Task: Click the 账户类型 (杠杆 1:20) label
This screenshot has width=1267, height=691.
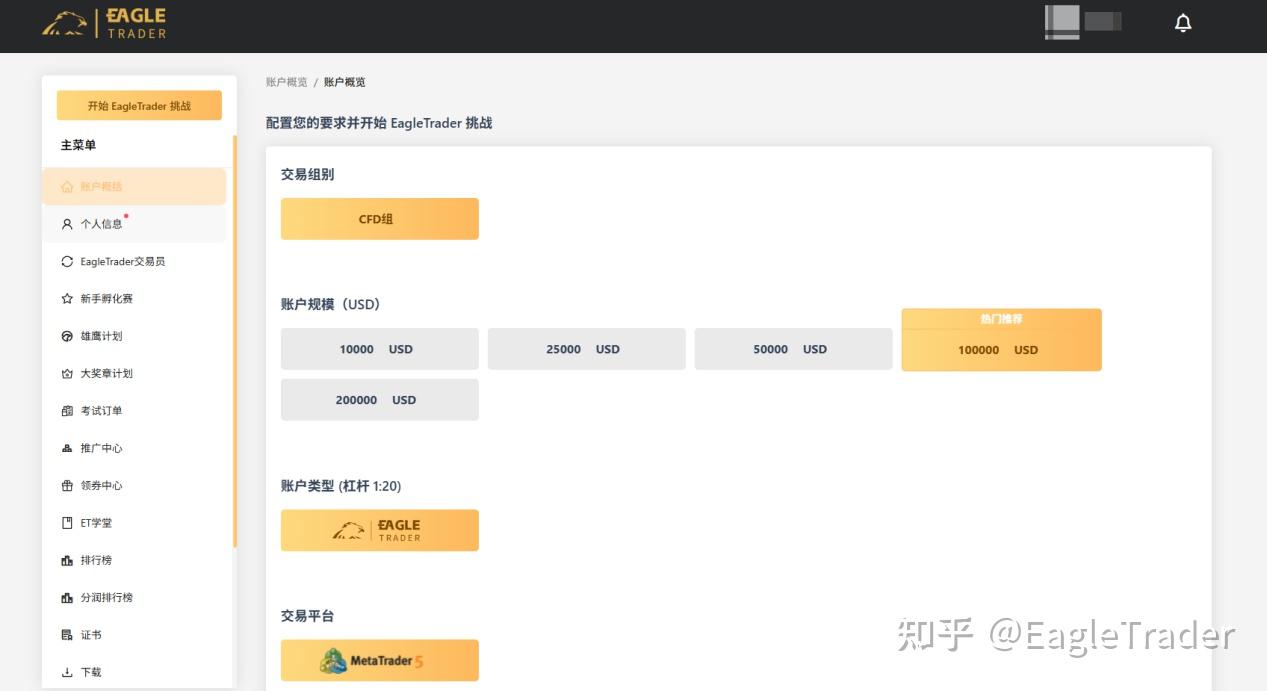Action: tap(341, 486)
